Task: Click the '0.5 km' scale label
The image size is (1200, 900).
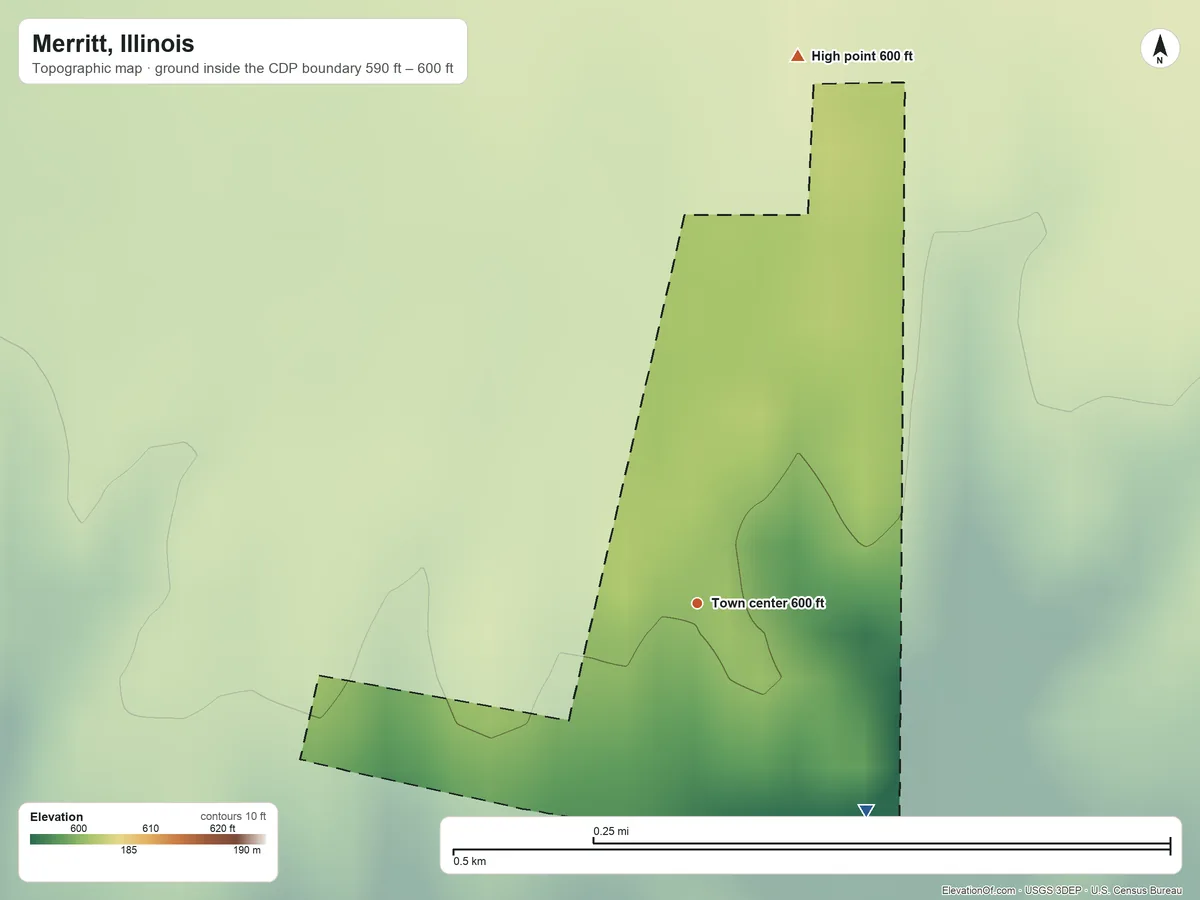Action: (x=470, y=861)
